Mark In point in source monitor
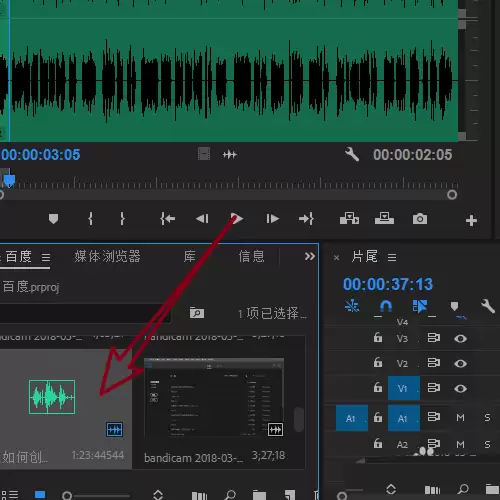Screen dimensions: 500x500 pos(90,219)
